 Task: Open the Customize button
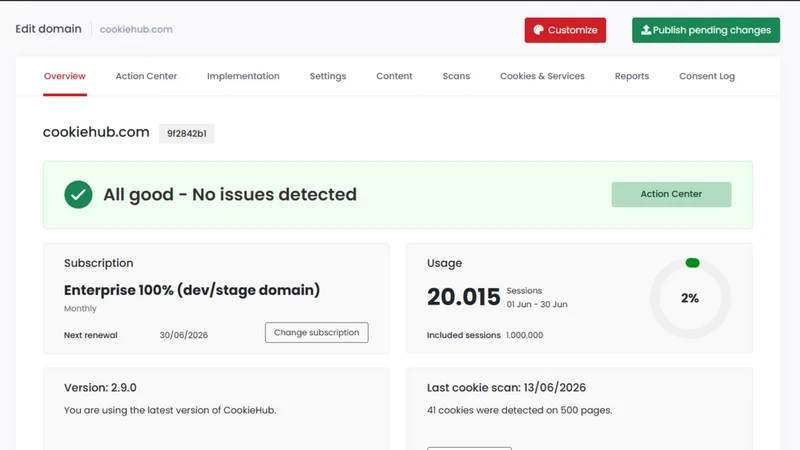[565, 30]
